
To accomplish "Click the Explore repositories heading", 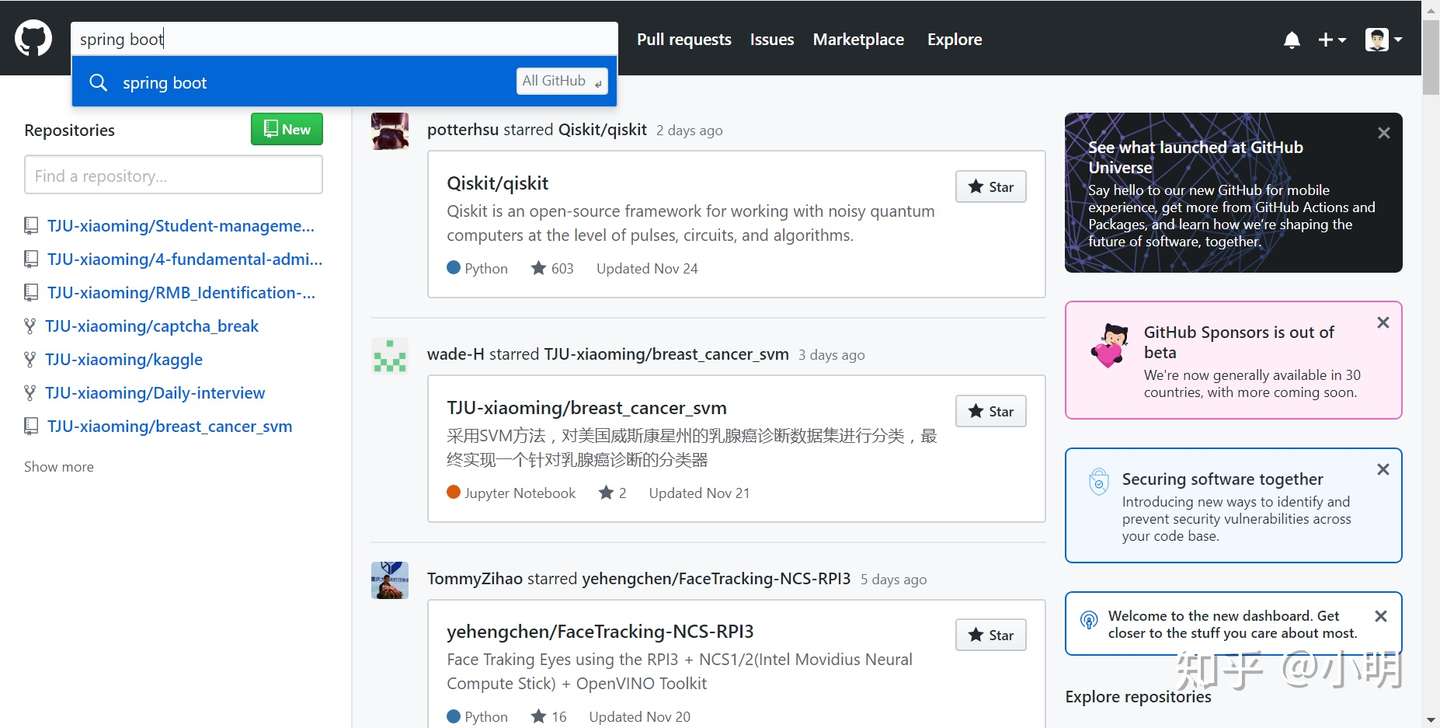I will [x=1138, y=696].
